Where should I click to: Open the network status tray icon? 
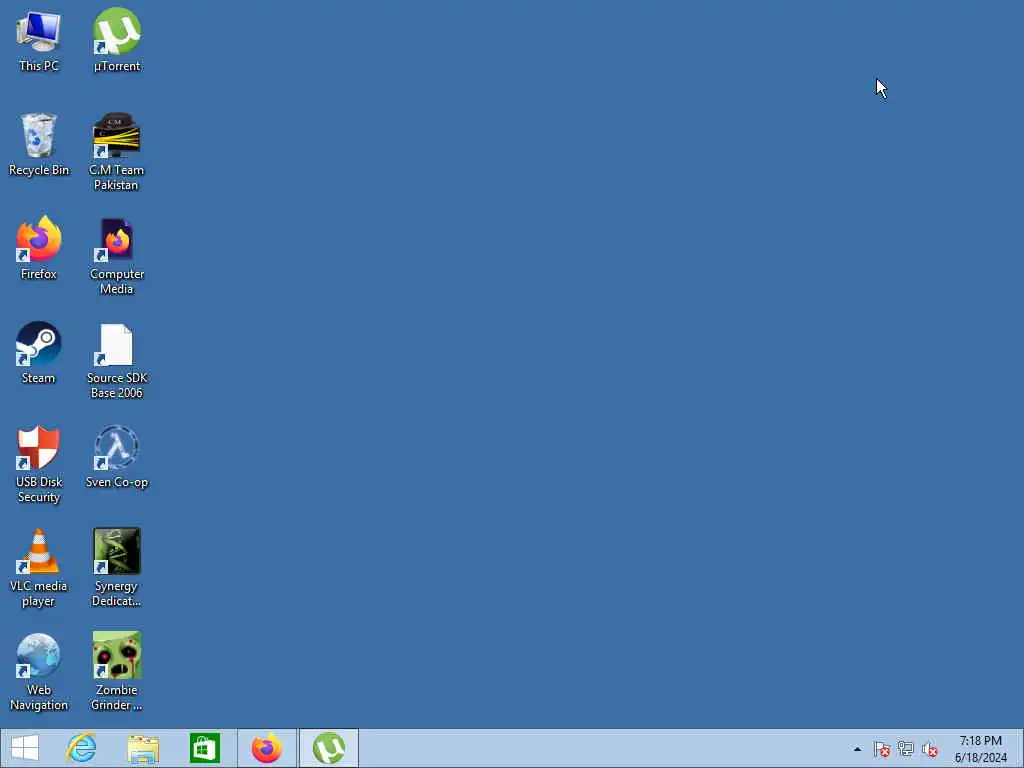(x=906, y=749)
